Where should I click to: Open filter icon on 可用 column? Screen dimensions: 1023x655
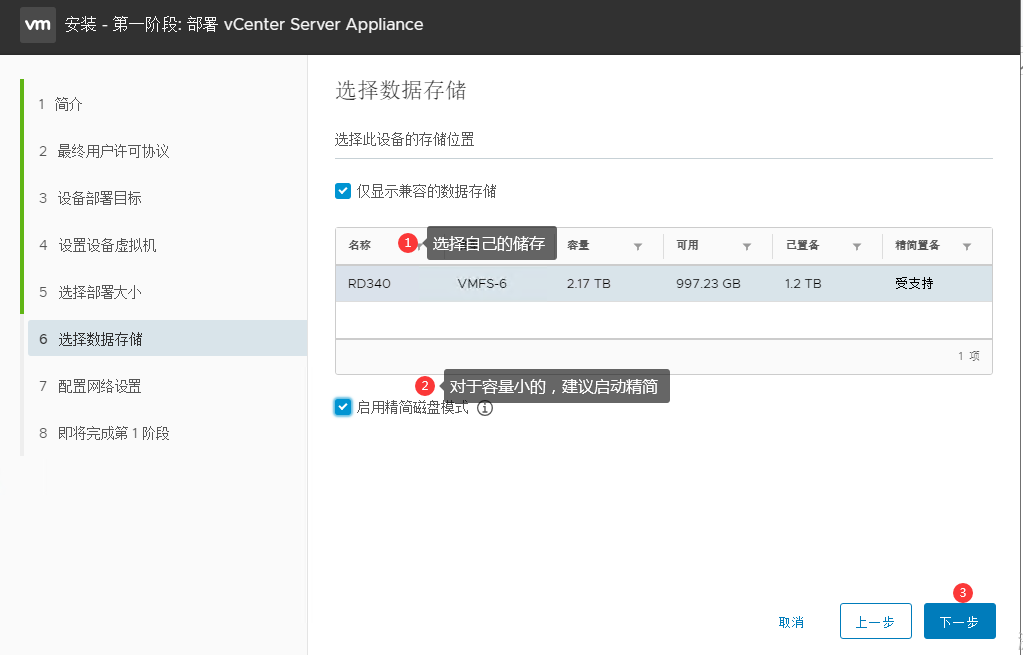(x=746, y=246)
